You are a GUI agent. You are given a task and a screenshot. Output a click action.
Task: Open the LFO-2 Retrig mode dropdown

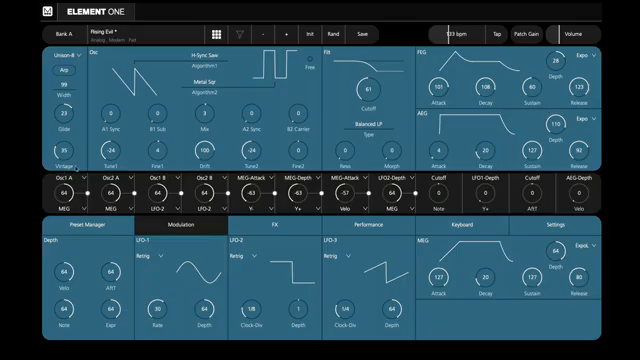point(243,256)
